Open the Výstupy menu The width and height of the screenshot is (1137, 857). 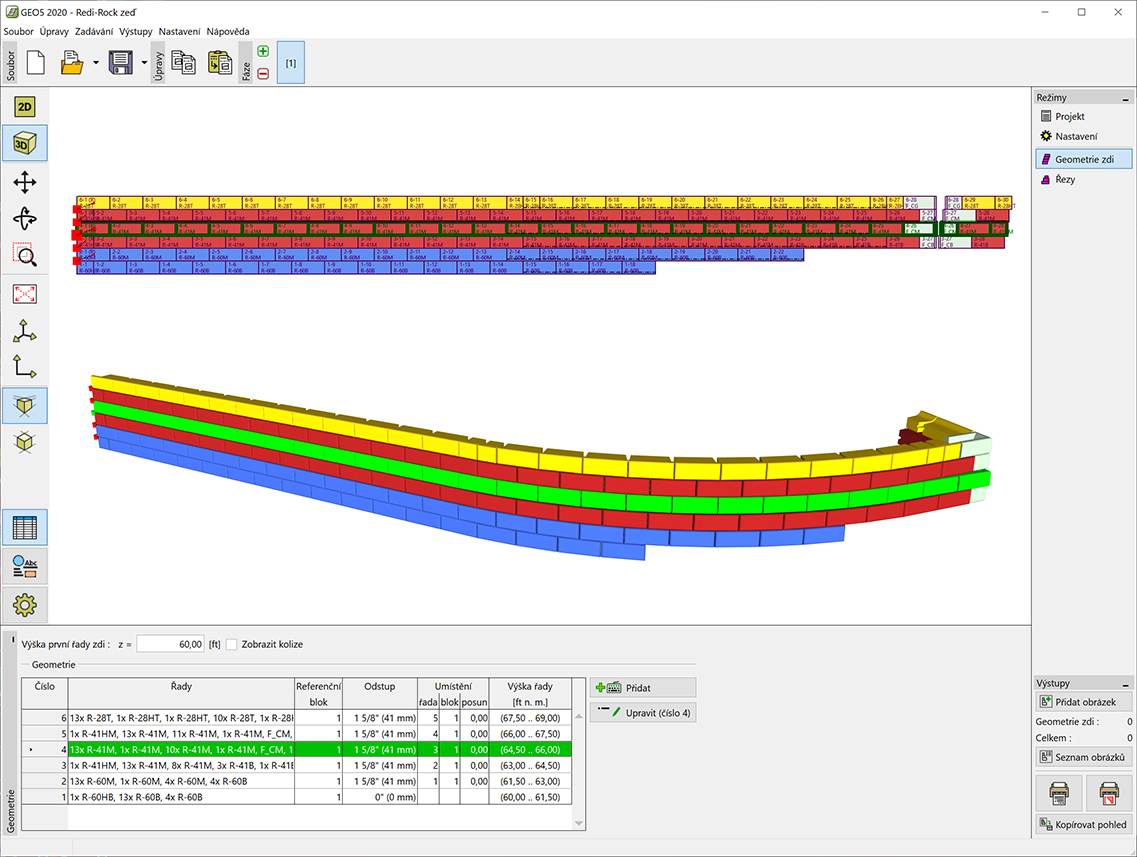[x=136, y=31]
